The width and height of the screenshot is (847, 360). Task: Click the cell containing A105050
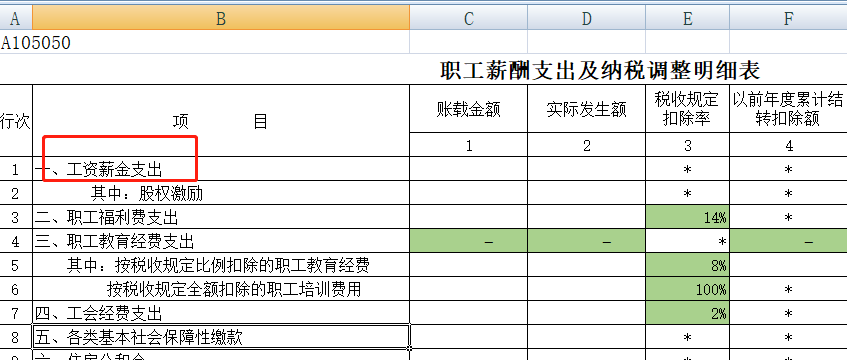point(36,42)
